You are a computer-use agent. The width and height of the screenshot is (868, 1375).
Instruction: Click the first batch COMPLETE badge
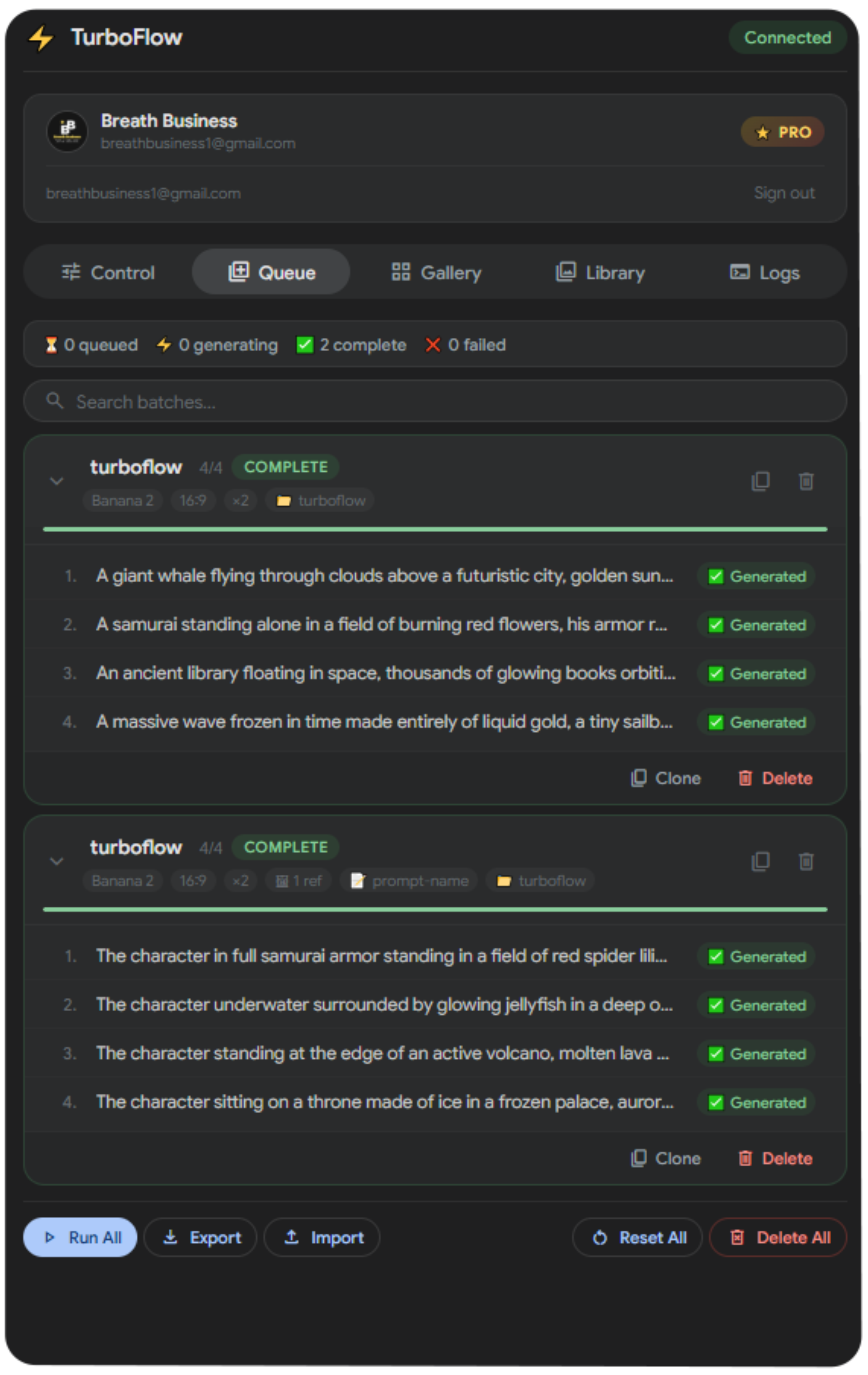[285, 467]
